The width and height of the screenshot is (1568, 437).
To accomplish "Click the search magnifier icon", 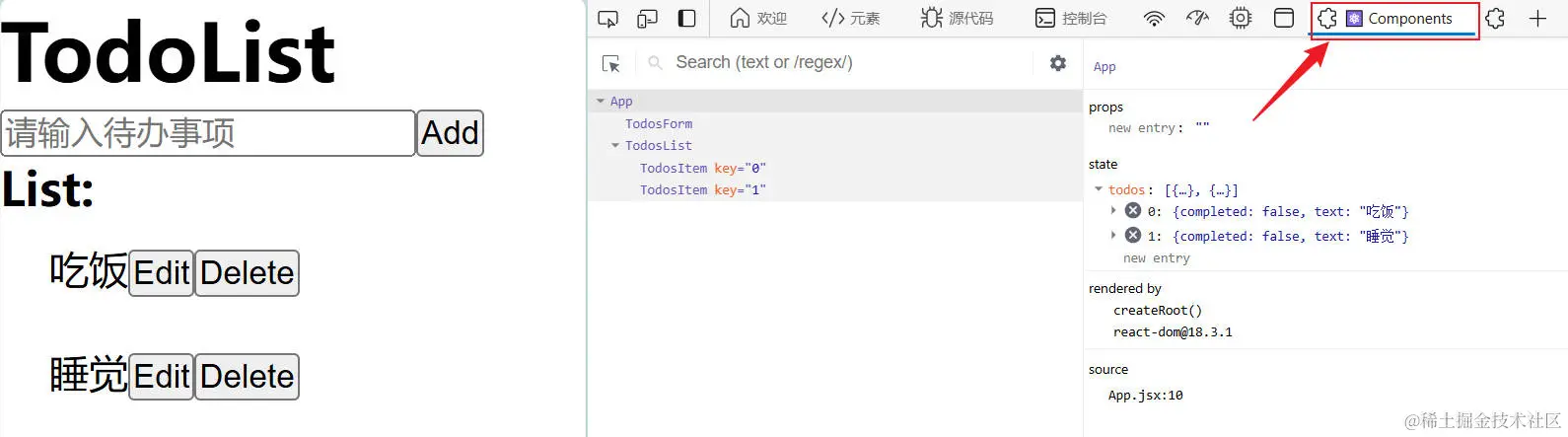I will point(655,63).
